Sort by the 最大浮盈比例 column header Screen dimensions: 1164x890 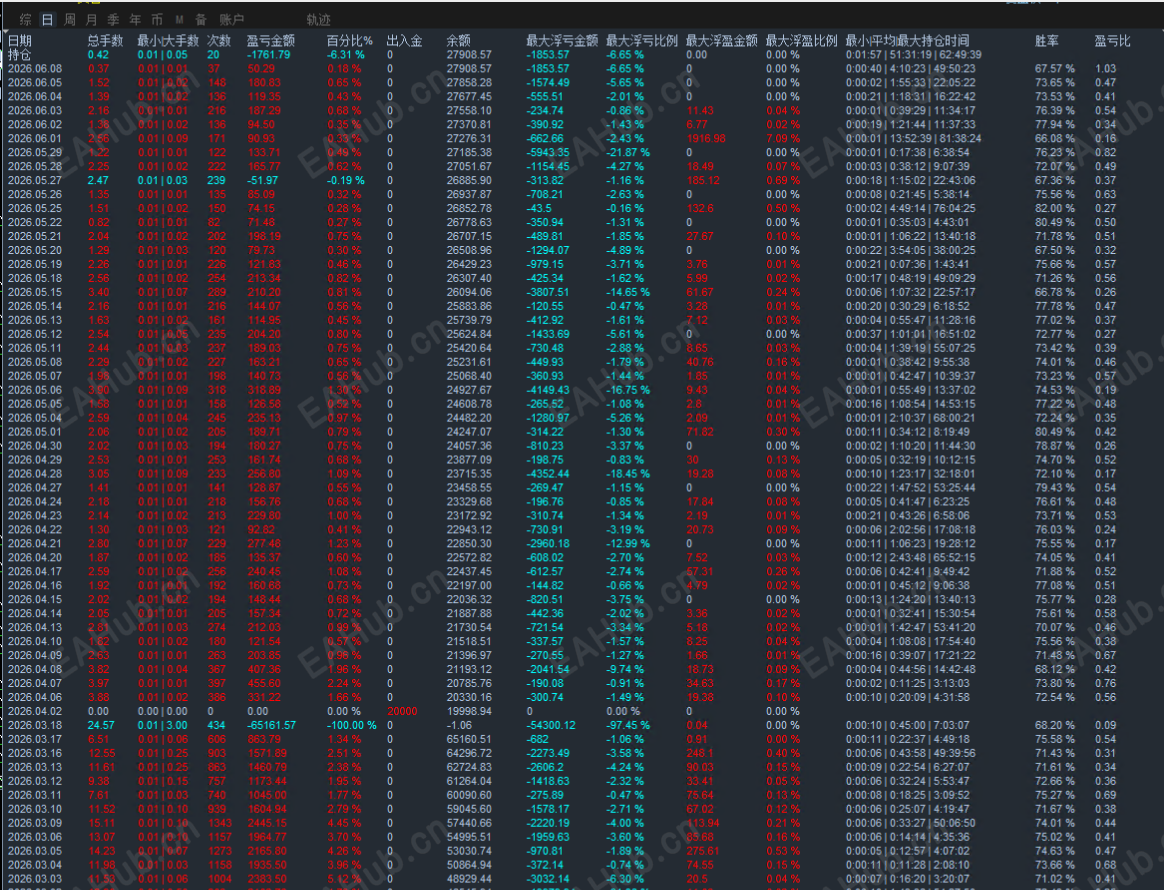click(801, 41)
